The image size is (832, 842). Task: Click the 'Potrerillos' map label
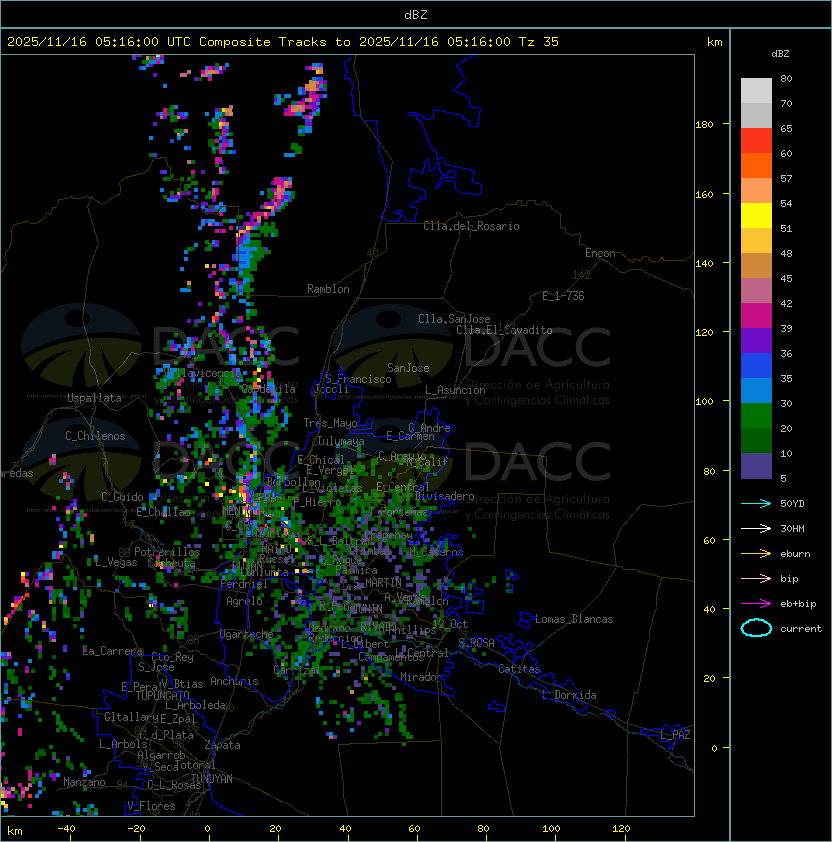pos(167,552)
